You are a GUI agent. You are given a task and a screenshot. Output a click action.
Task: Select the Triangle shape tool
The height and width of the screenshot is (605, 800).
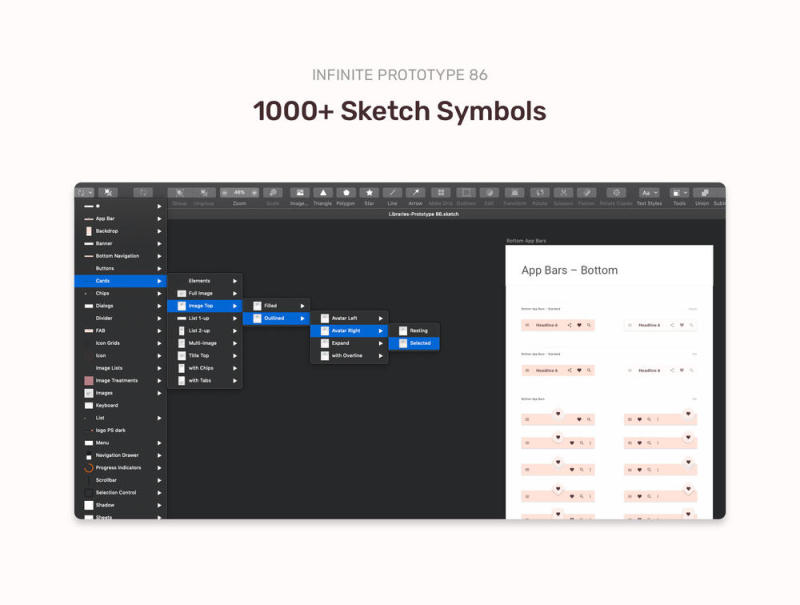pyautogui.click(x=322, y=192)
